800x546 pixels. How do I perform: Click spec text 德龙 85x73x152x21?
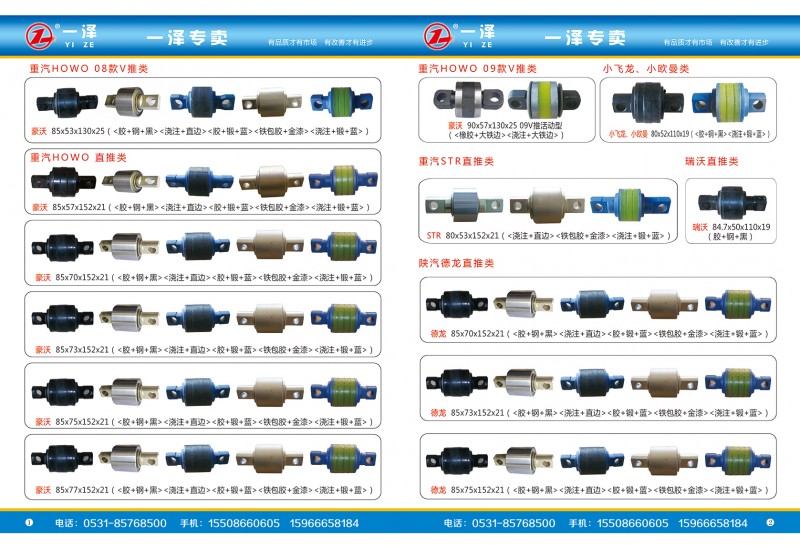coord(467,413)
